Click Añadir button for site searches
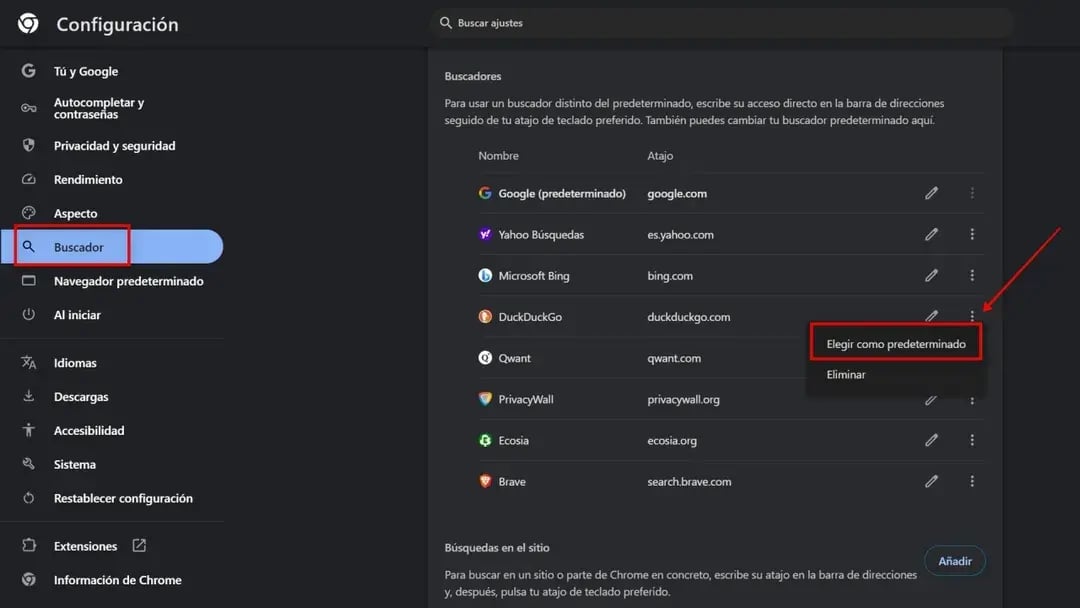 pos(955,561)
